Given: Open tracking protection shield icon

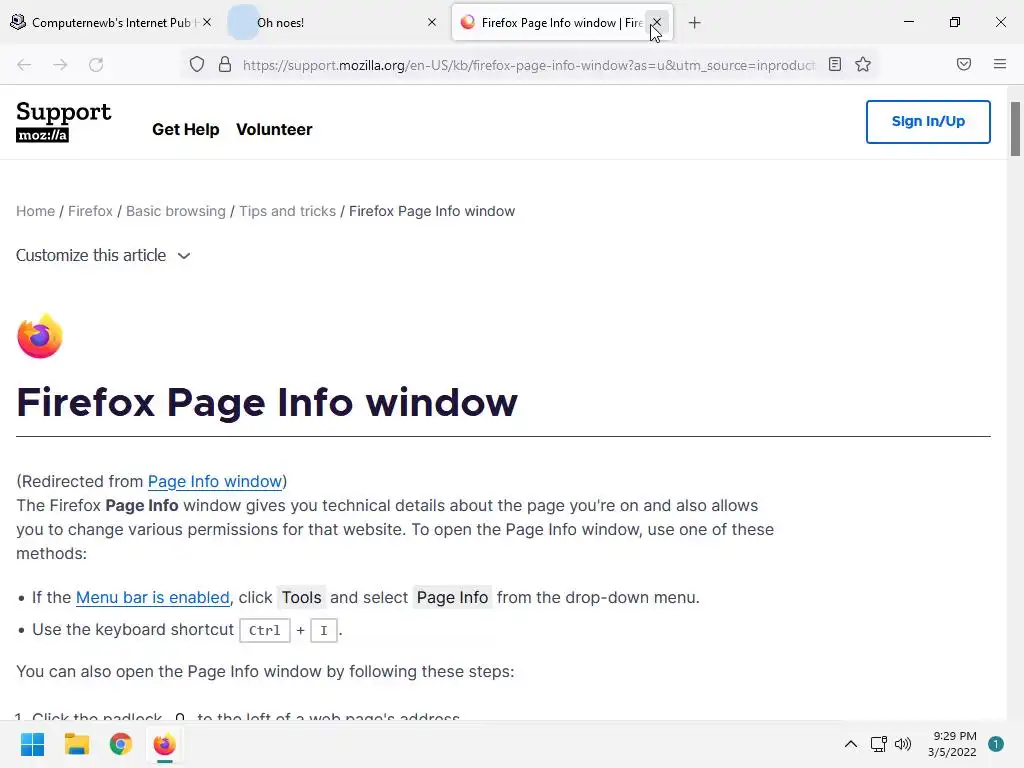Looking at the screenshot, I should [x=197, y=65].
